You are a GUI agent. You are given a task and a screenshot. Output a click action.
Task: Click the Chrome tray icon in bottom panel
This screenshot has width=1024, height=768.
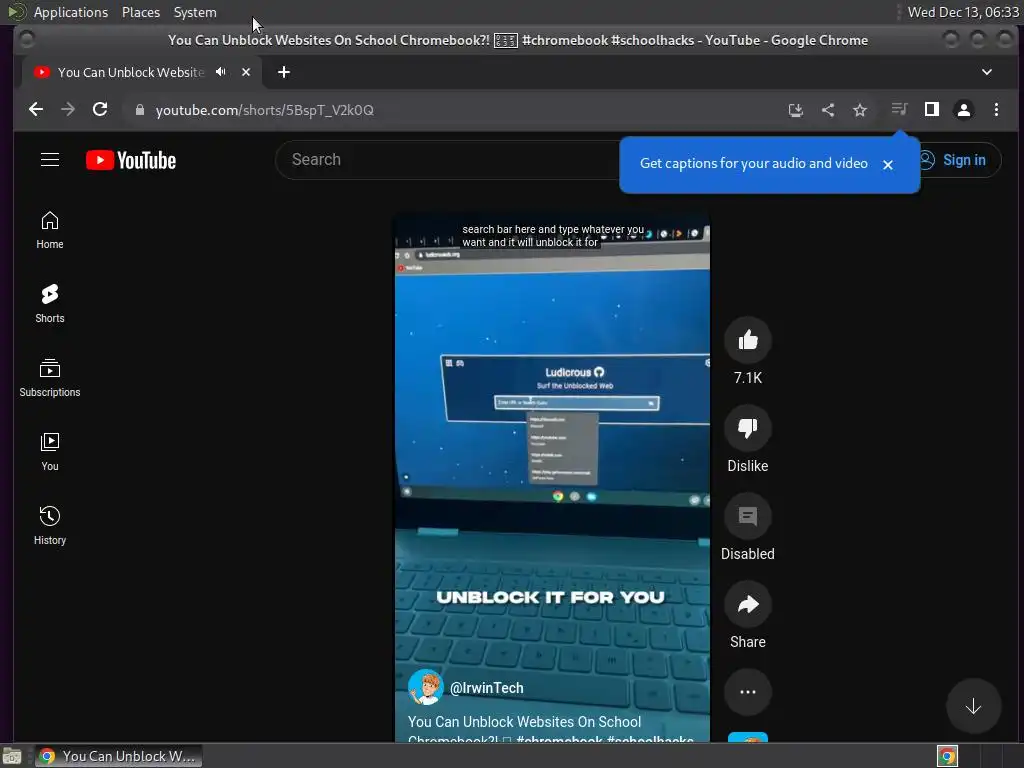click(947, 756)
